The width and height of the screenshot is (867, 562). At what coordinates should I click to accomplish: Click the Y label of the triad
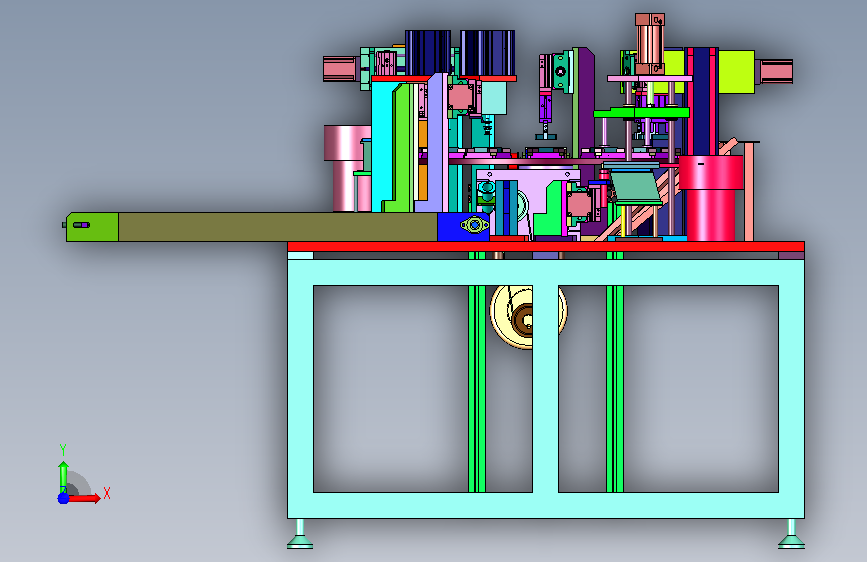pyautogui.click(x=63, y=450)
